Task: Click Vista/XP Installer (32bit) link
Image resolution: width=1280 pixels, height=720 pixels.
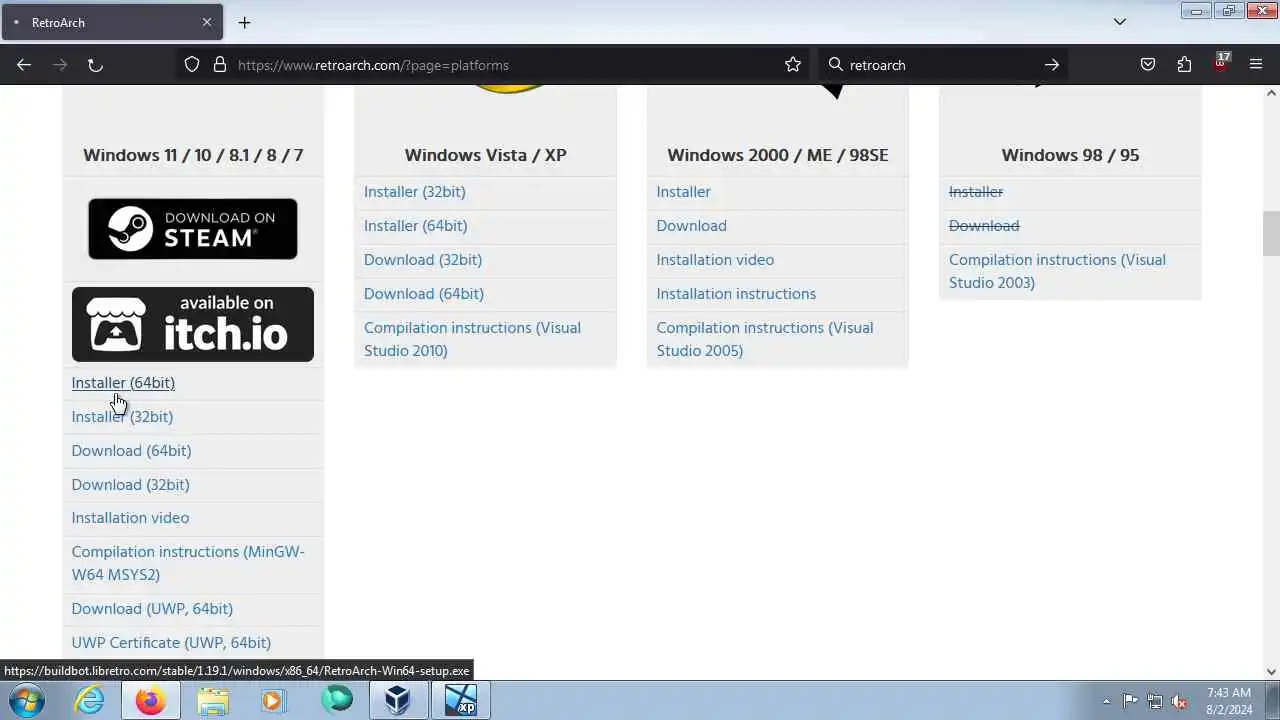Action: (415, 192)
